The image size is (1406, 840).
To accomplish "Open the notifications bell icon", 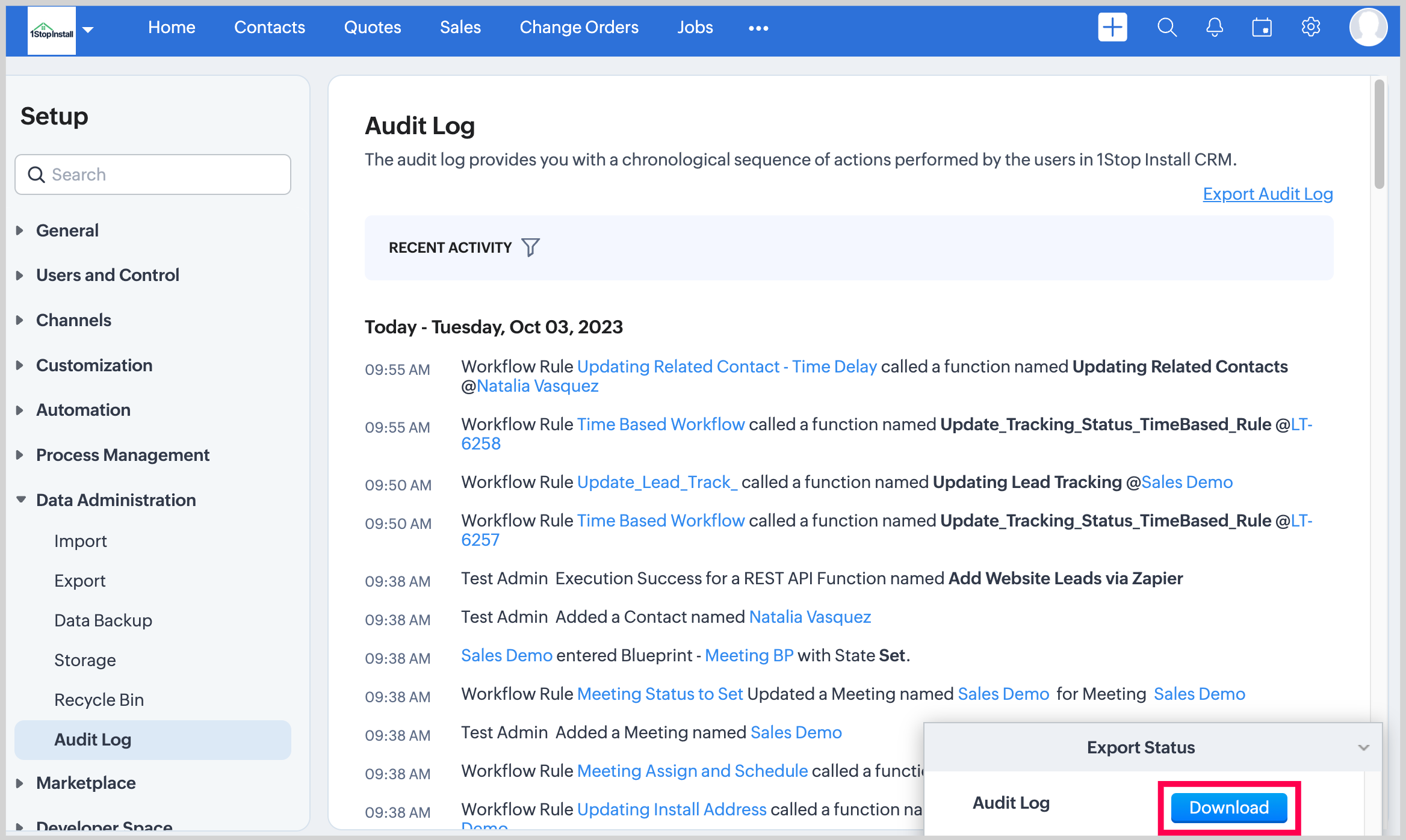I will (x=1215, y=28).
